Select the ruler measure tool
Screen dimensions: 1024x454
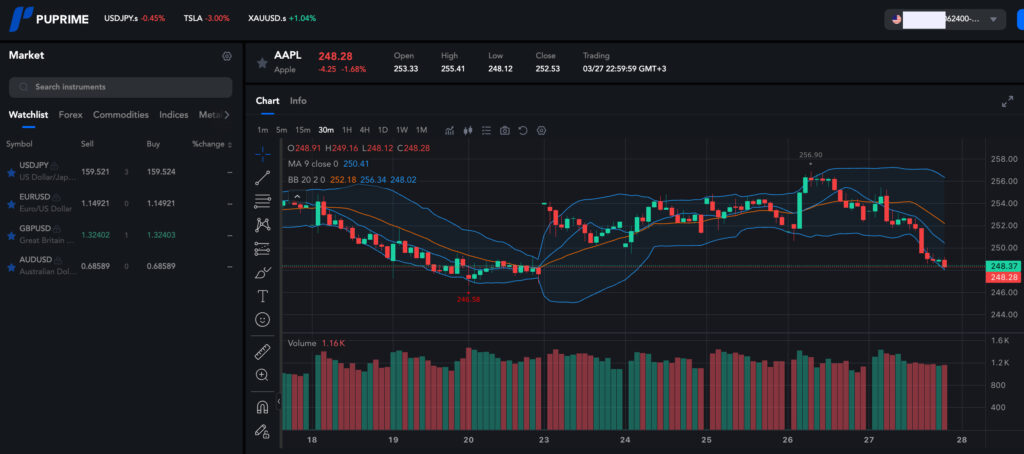pos(263,351)
